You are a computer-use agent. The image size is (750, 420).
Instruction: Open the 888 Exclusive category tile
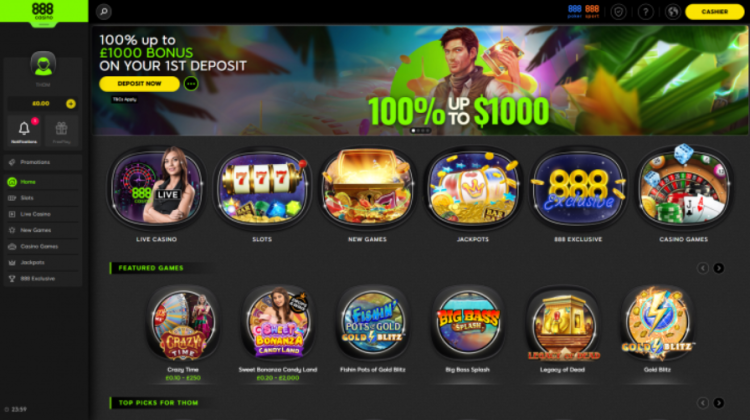578,188
